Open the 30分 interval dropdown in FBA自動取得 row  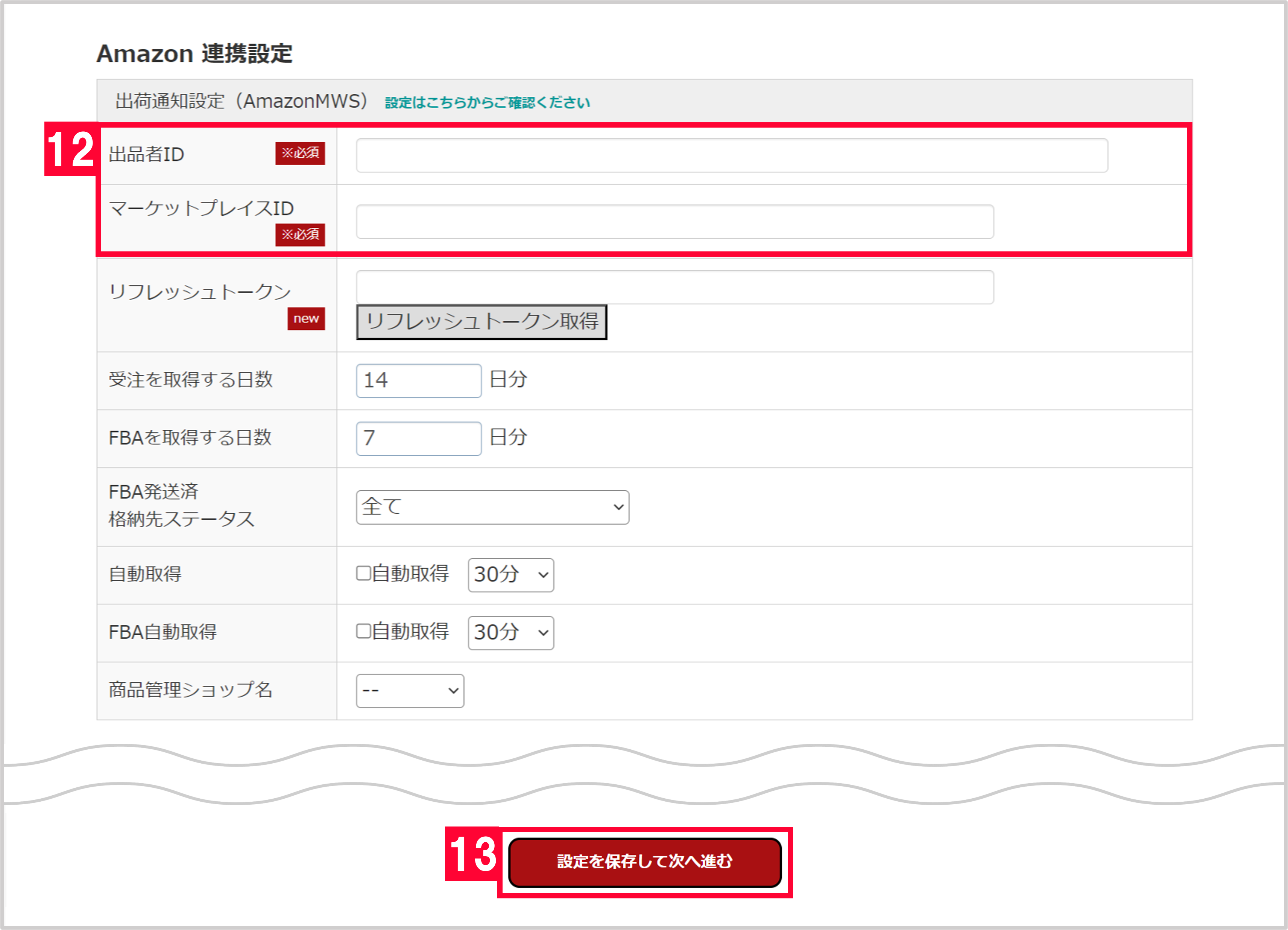point(510,633)
